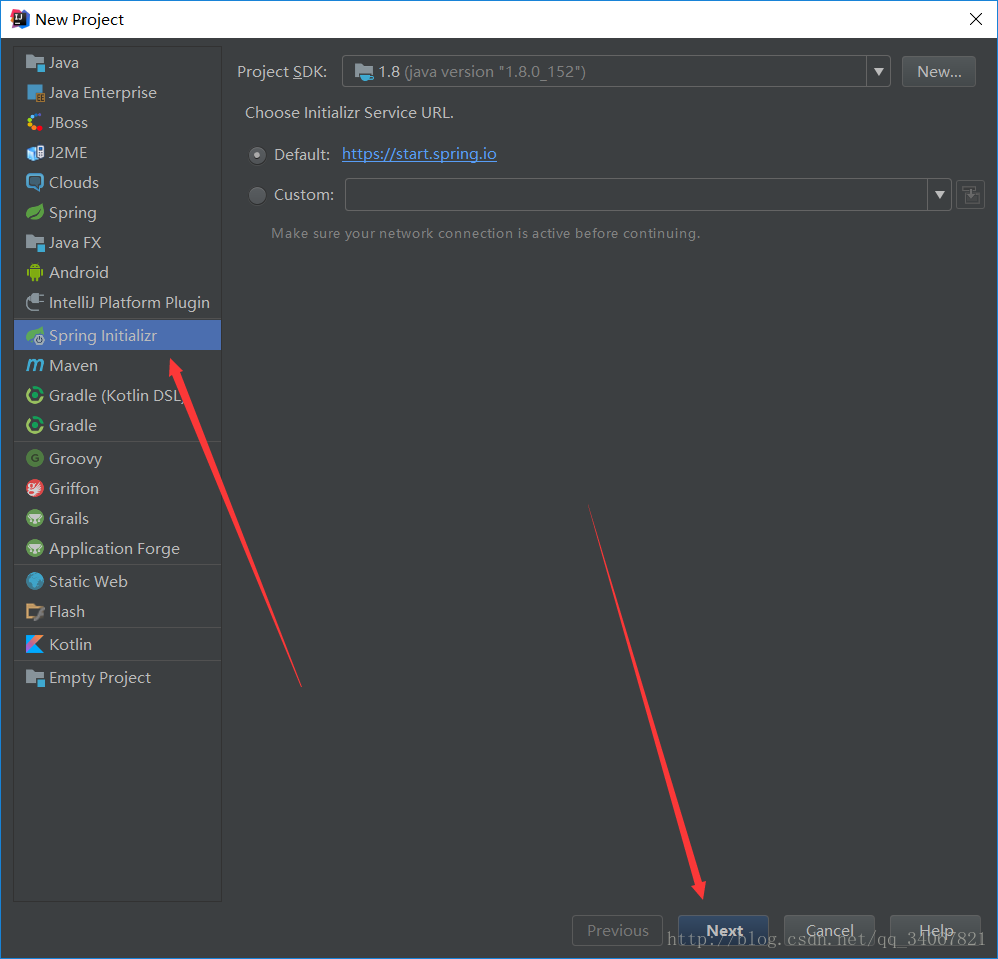The height and width of the screenshot is (959, 998).
Task: Click the Java Enterprise icon
Action: click(x=35, y=92)
